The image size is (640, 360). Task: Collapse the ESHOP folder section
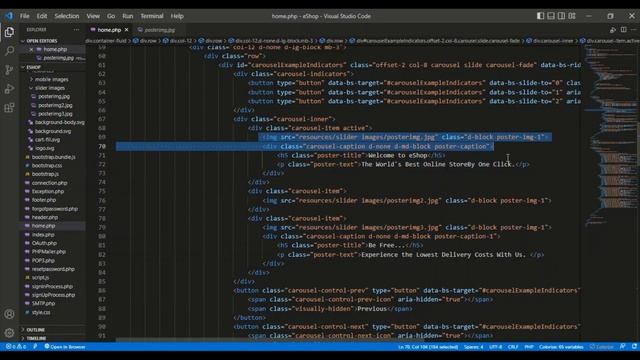(33, 67)
